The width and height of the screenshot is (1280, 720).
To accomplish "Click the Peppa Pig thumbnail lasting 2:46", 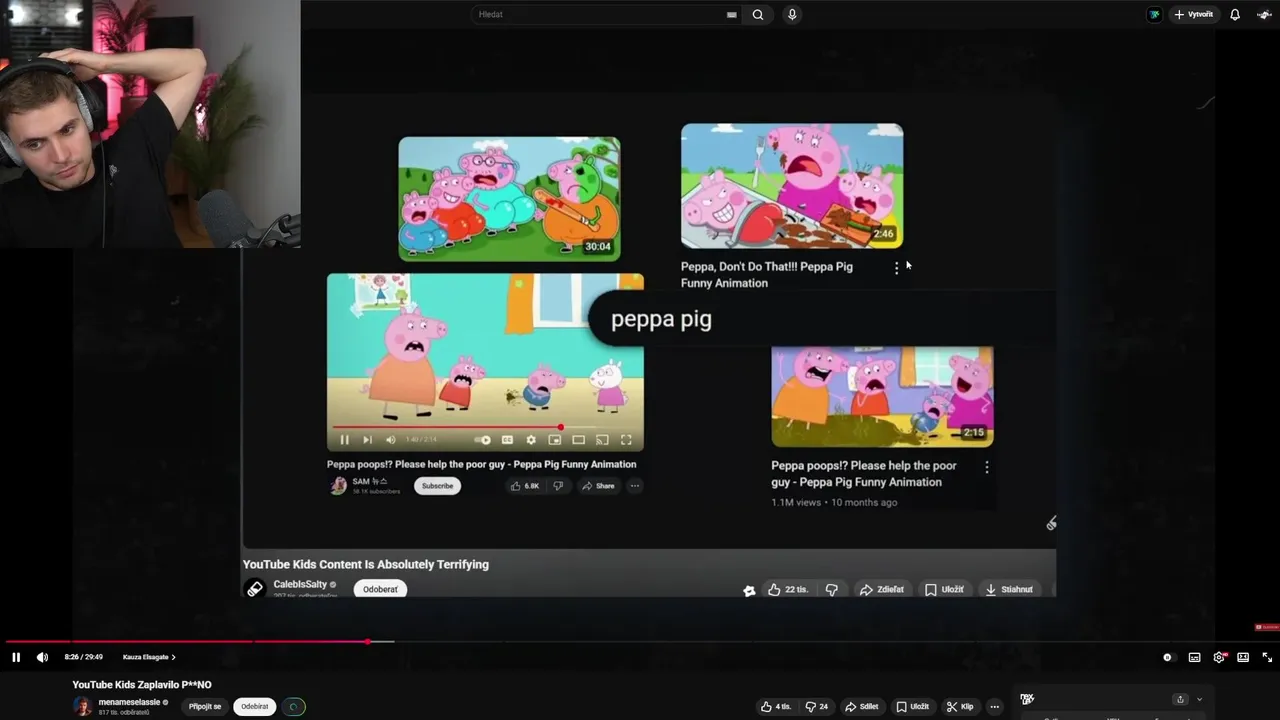I will tap(792, 186).
